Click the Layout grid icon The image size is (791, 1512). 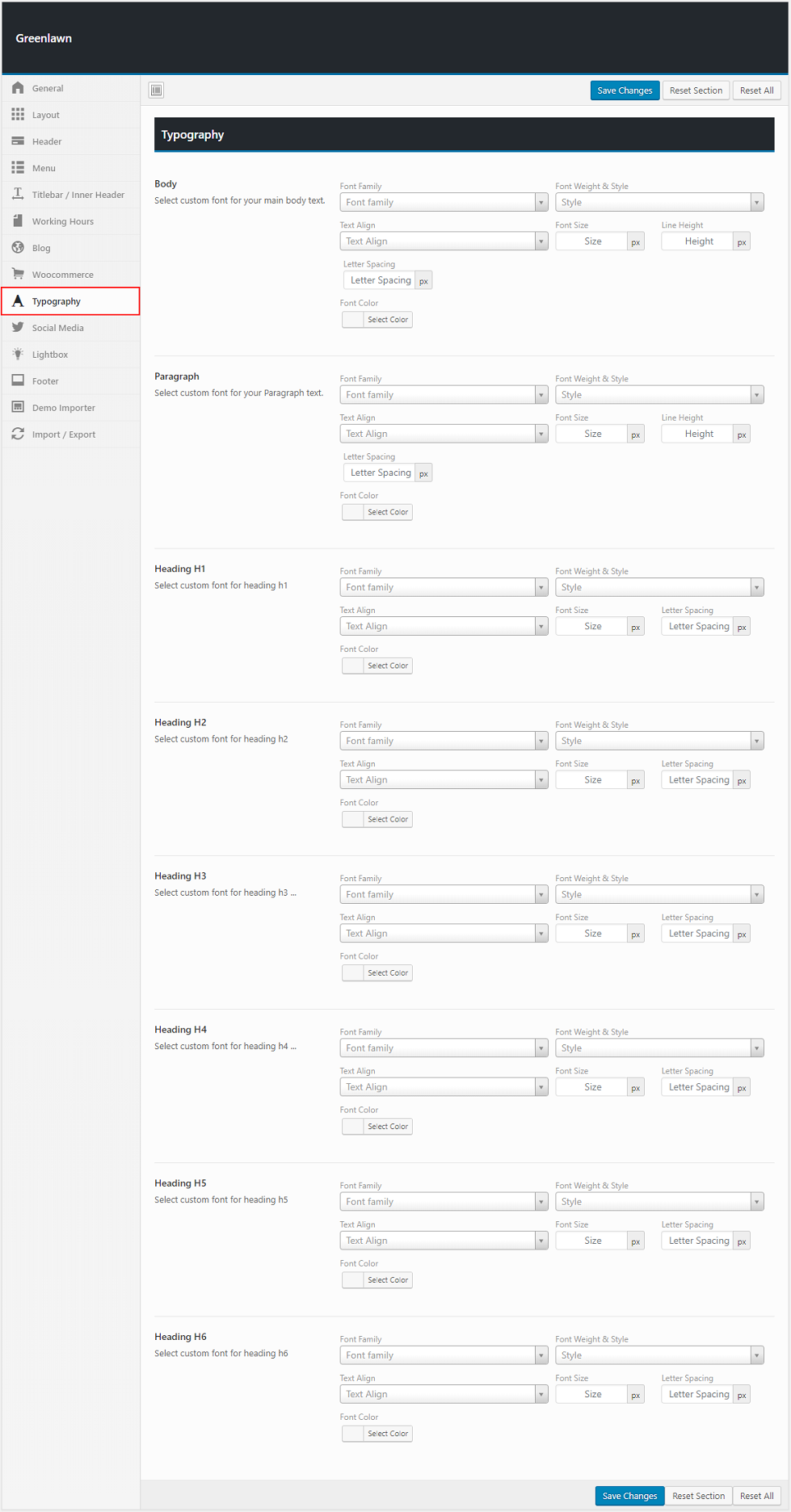(x=18, y=115)
